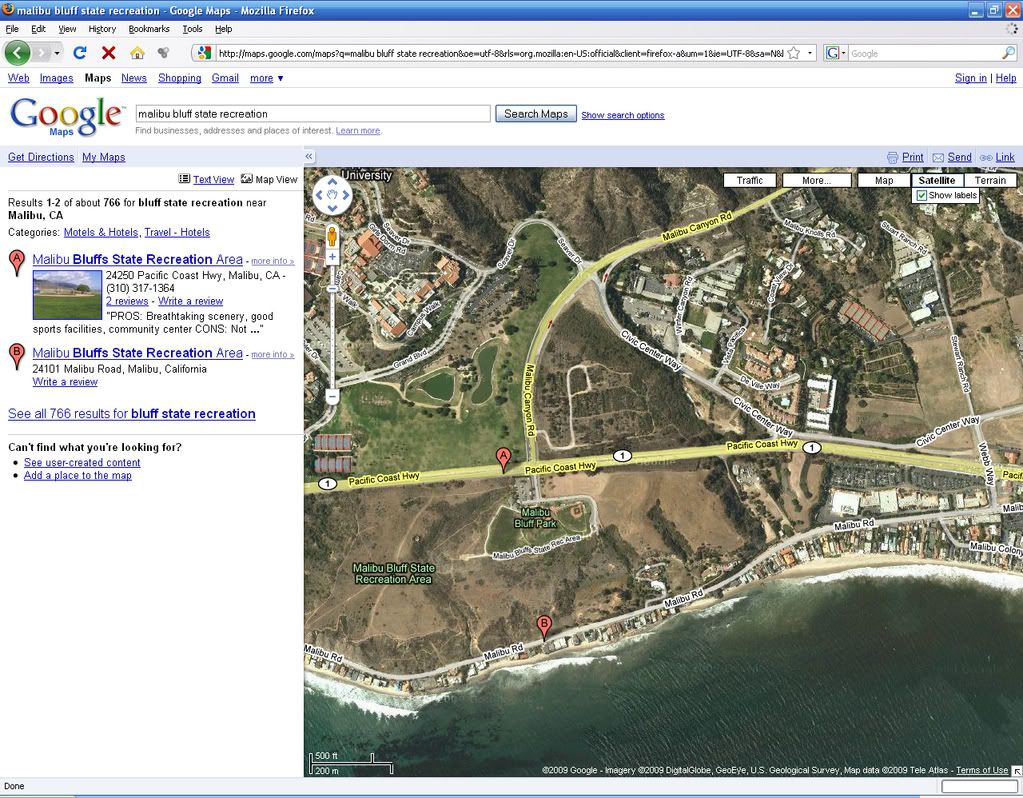Click the chain Link icon
The width and height of the screenshot is (1023, 798).
click(x=986, y=157)
